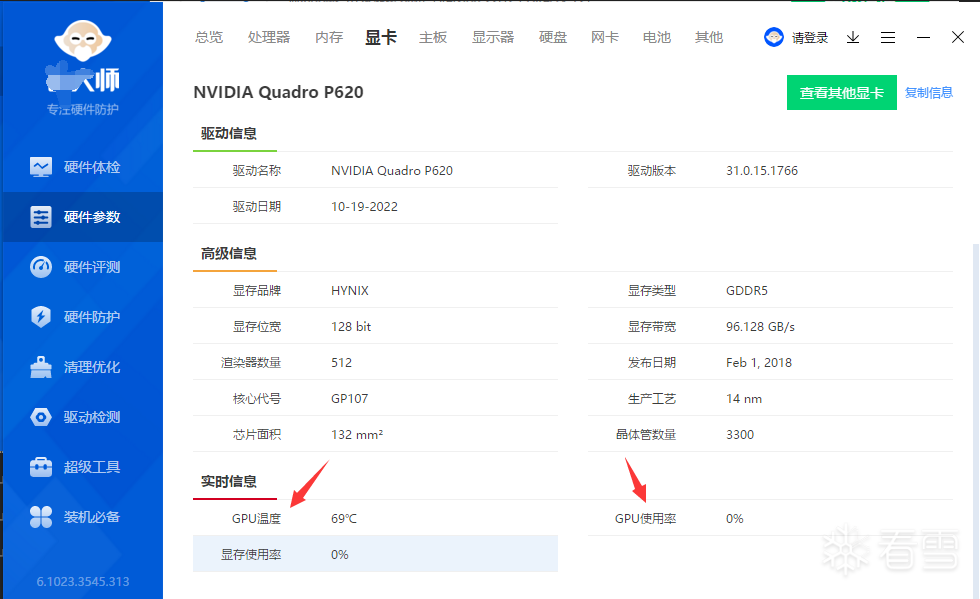Open the download arrow icon
The width and height of the screenshot is (980, 599).
(x=852, y=38)
